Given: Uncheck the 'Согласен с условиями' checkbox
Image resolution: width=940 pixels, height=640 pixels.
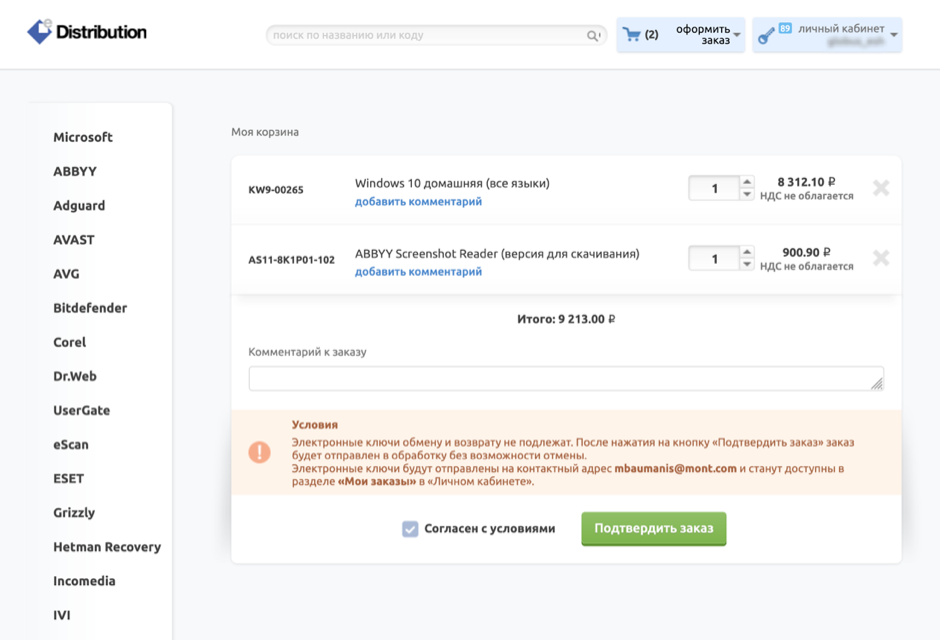Looking at the screenshot, I should pos(410,529).
